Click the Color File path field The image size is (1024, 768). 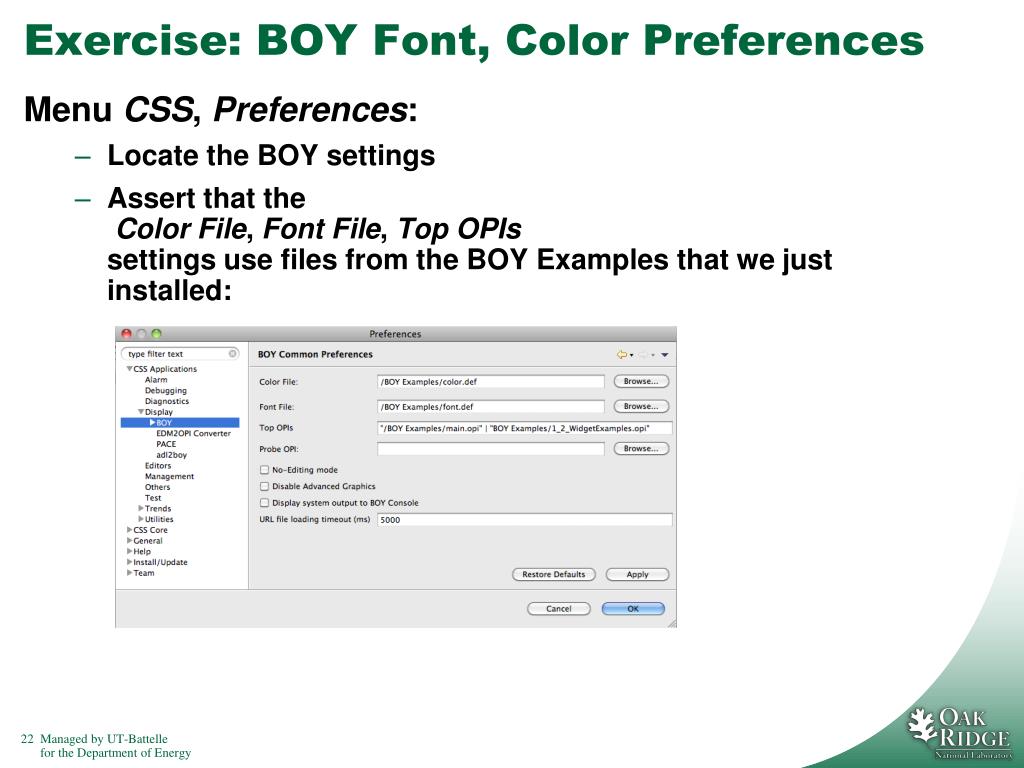pos(491,381)
